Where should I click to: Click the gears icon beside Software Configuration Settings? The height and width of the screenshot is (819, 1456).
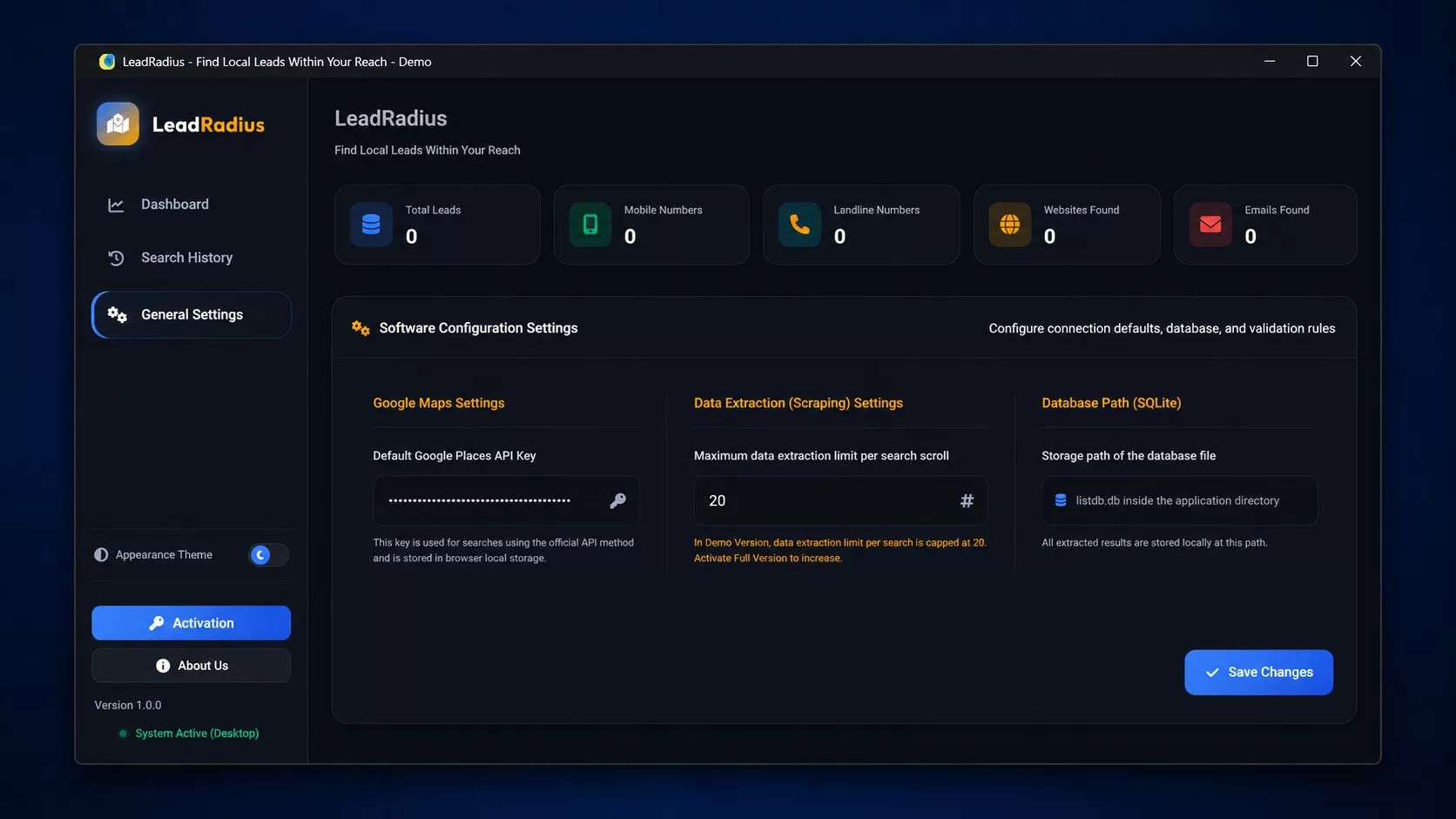(361, 328)
